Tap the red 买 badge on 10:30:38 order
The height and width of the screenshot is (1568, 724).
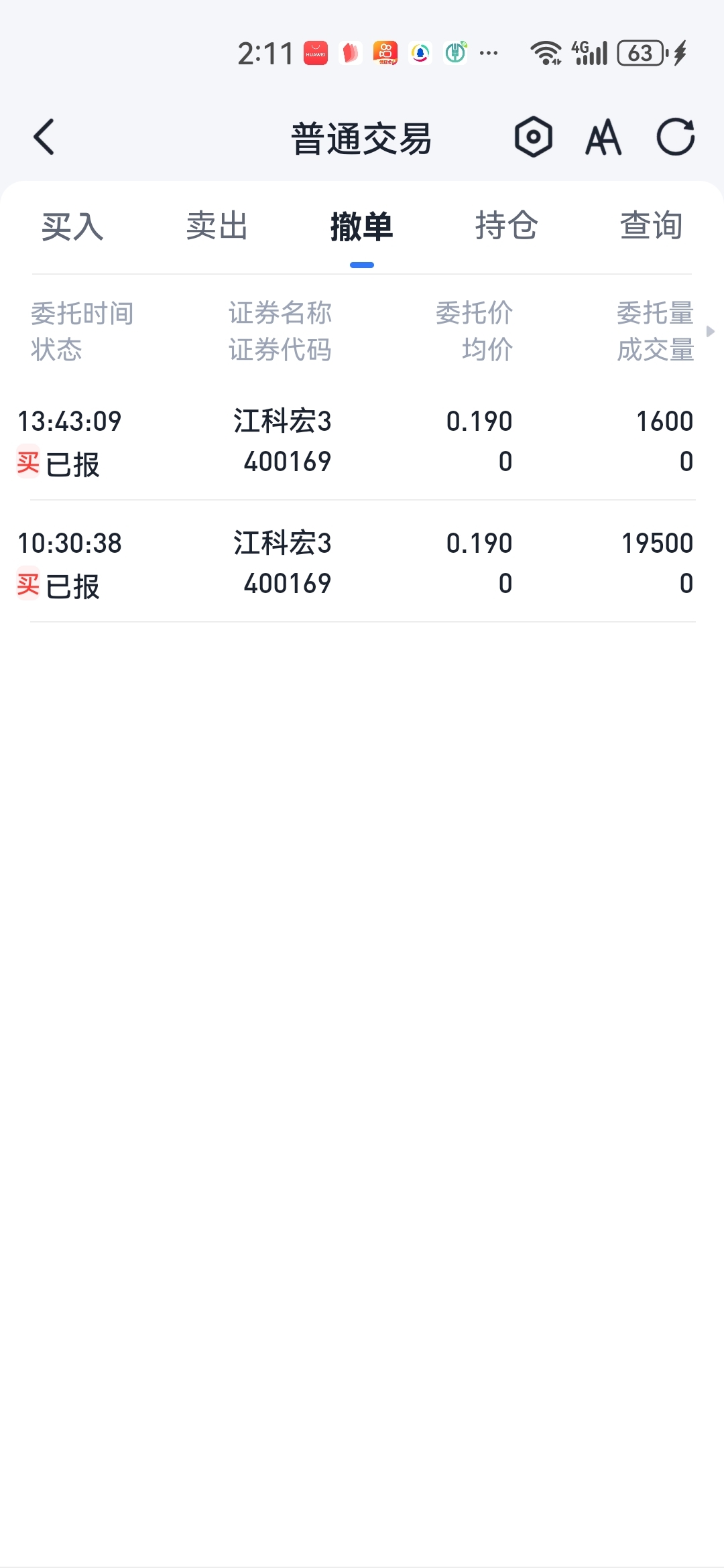28,584
